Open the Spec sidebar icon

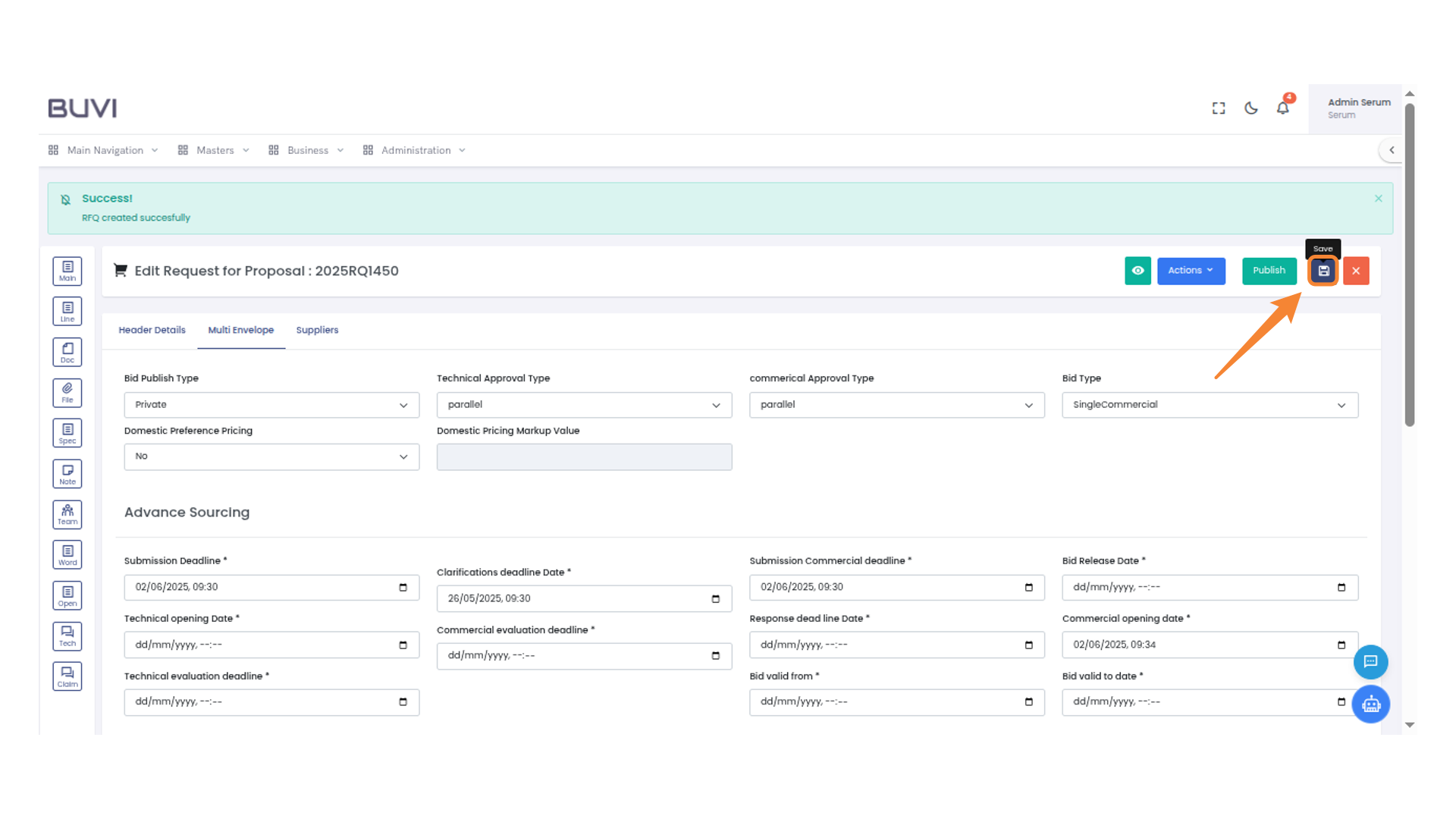tap(67, 433)
